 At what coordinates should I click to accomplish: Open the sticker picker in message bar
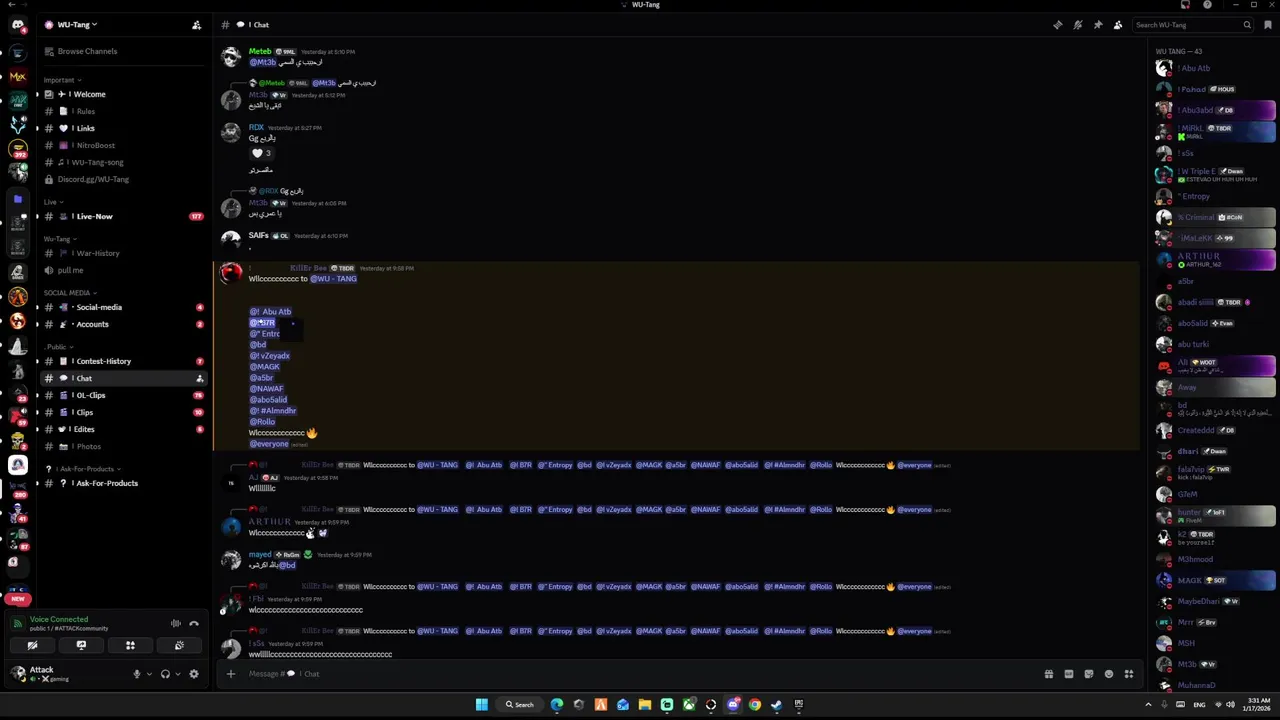[1089, 674]
